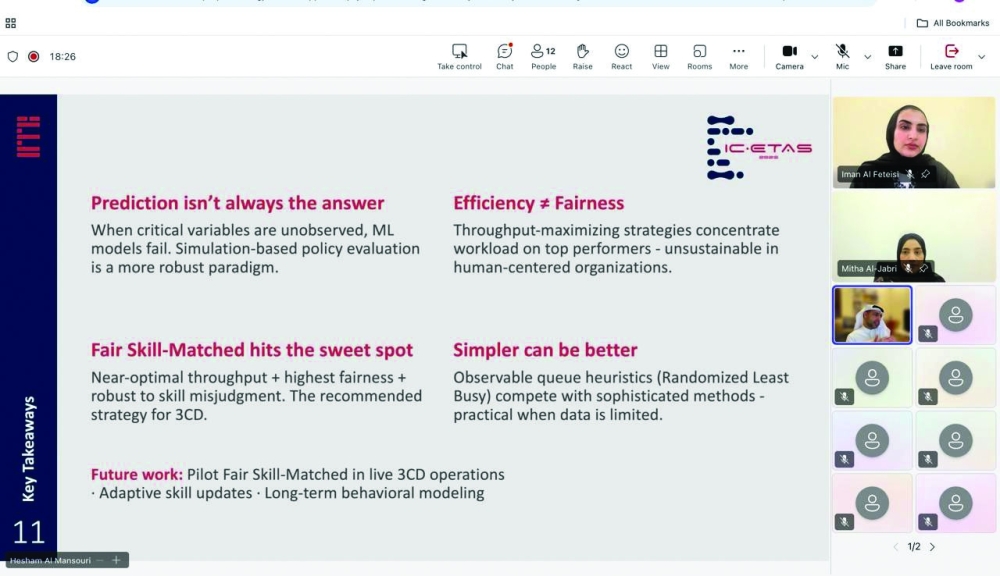This screenshot has height=576, width=1000.
Task: Pin Iman Al Feteisi's video tile
Action: coord(925,174)
